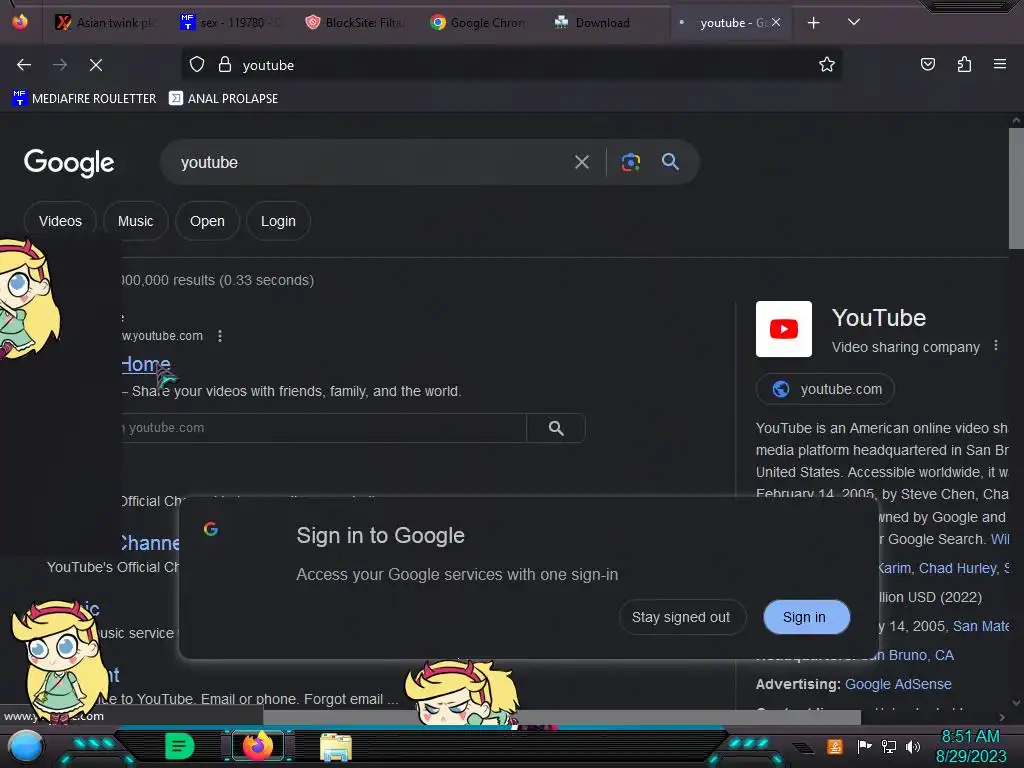The image size is (1024, 768).
Task: Open youtube.com website chip
Action: pyautogui.click(x=825, y=389)
